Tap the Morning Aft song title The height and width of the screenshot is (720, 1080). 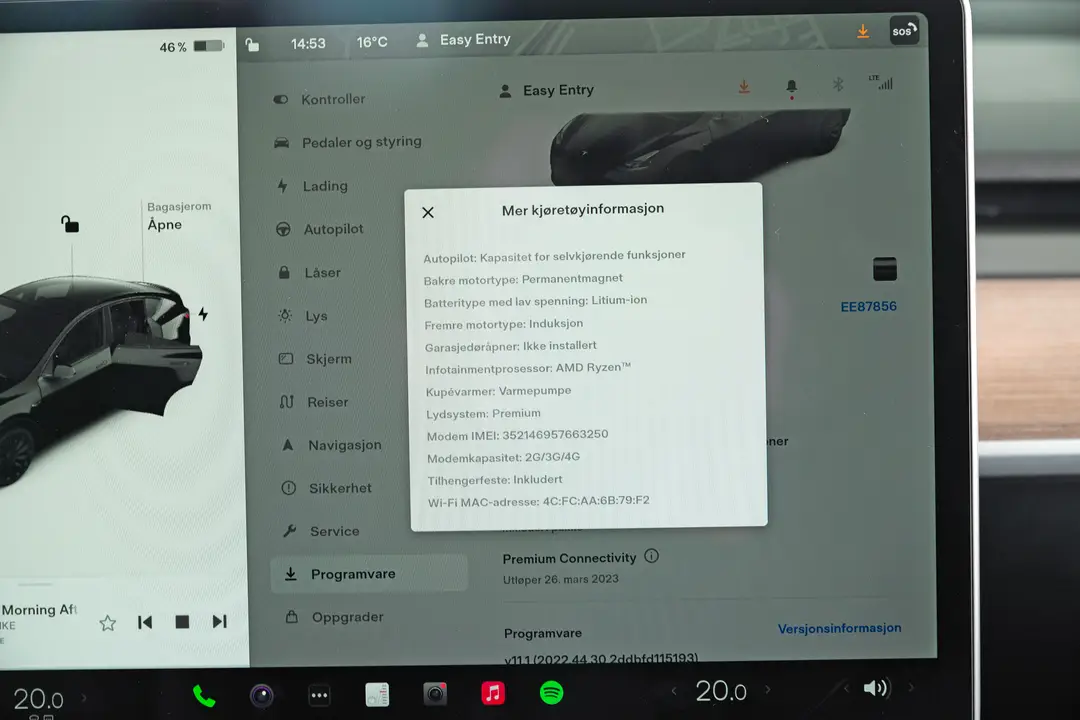tap(39, 610)
